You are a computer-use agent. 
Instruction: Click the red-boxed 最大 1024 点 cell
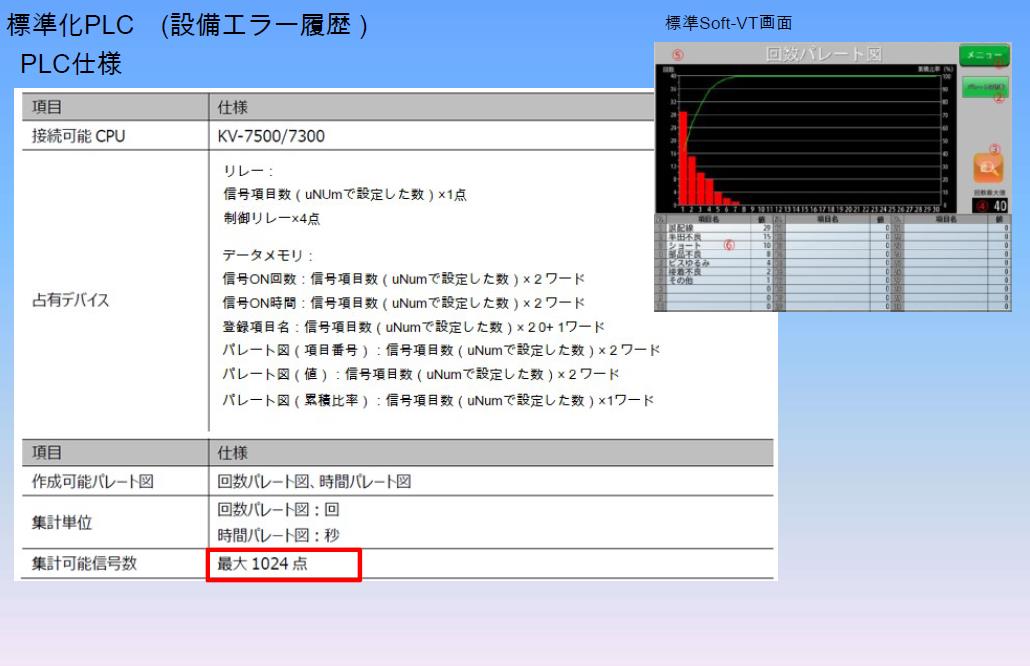283,564
